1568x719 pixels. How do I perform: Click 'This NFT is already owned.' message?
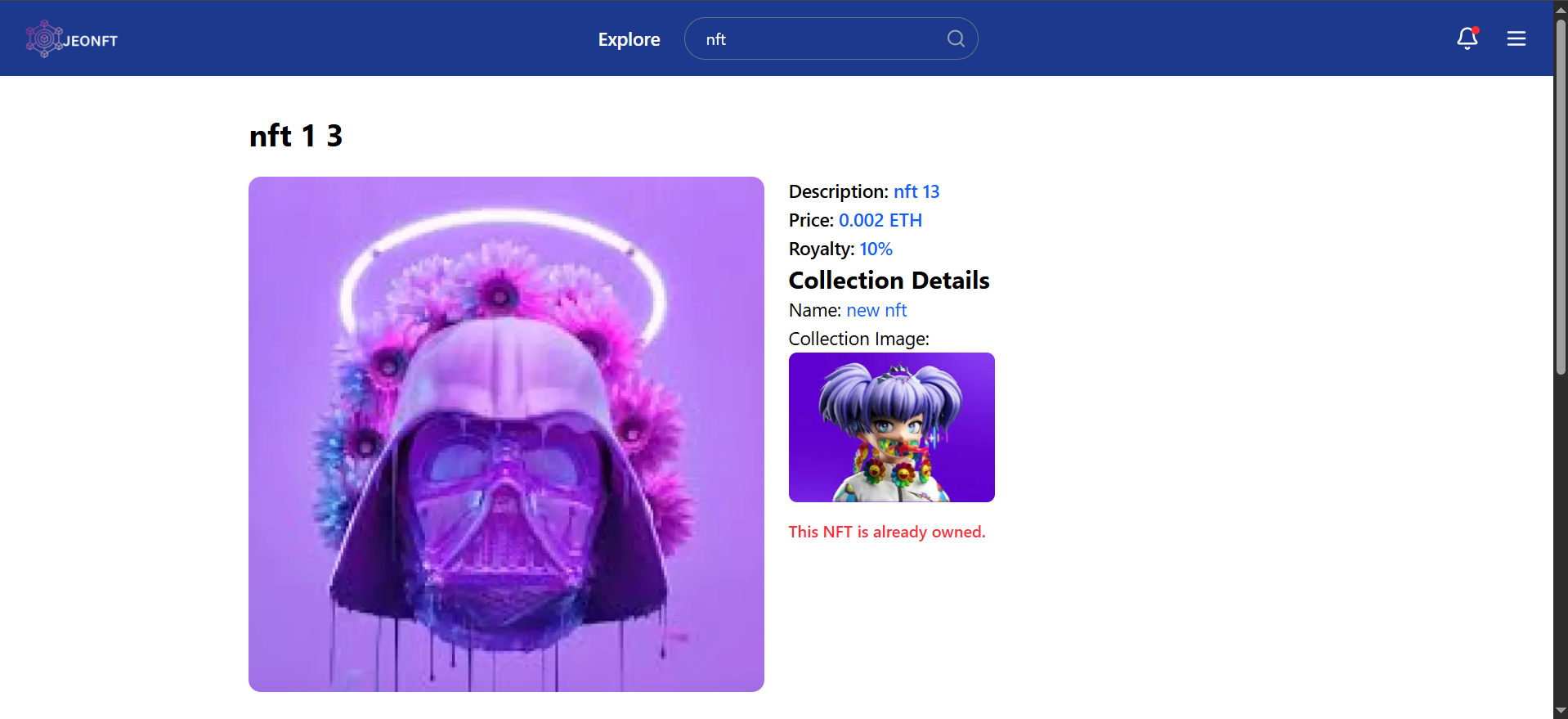pyautogui.click(x=887, y=532)
